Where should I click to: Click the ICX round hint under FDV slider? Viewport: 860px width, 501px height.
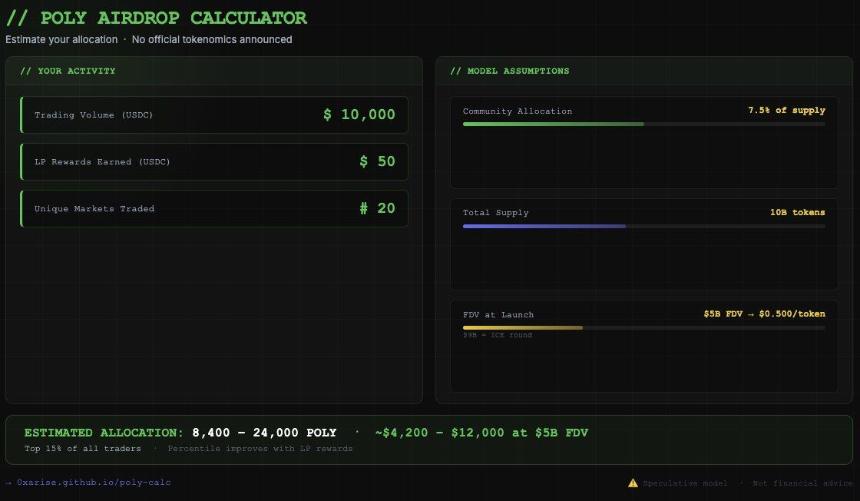(x=497, y=335)
